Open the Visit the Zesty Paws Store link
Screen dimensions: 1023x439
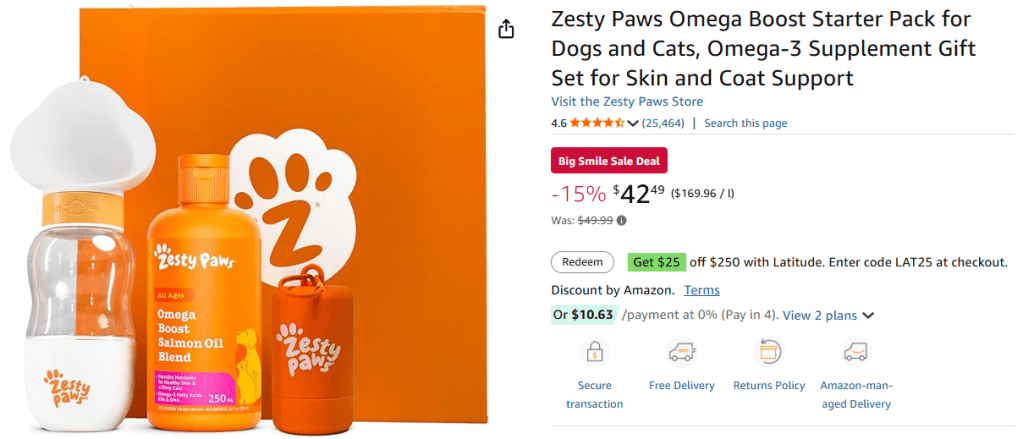(x=627, y=101)
